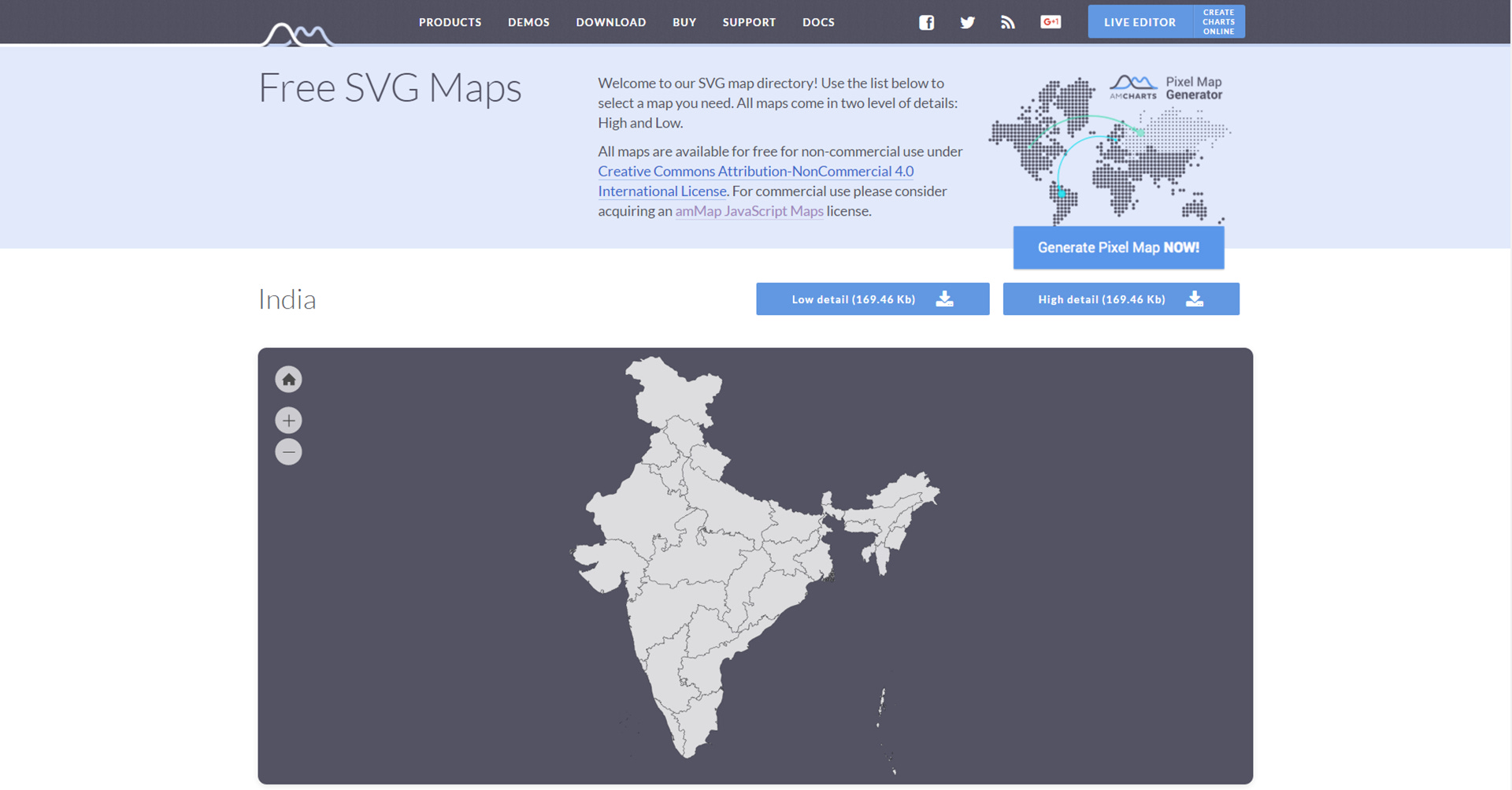Open the PRODUCTS menu
This screenshot has width=1512, height=790.
click(x=450, y=22)
